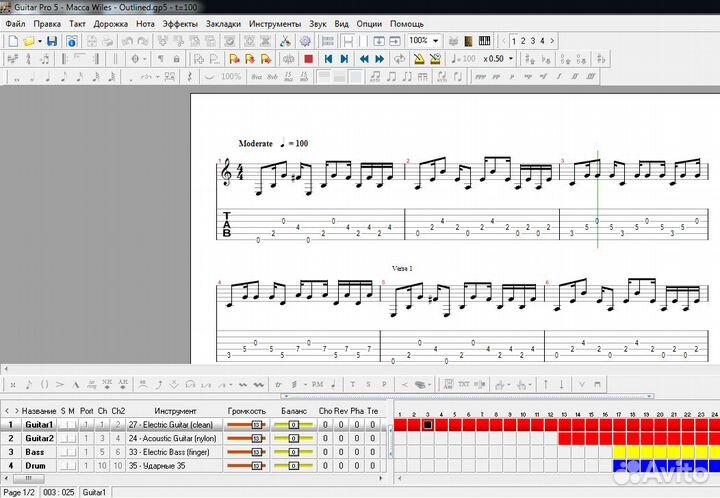The height and width of the screenshot is (498, 720).
Task: Click the red Stop playback button
Action: (309, 59)
